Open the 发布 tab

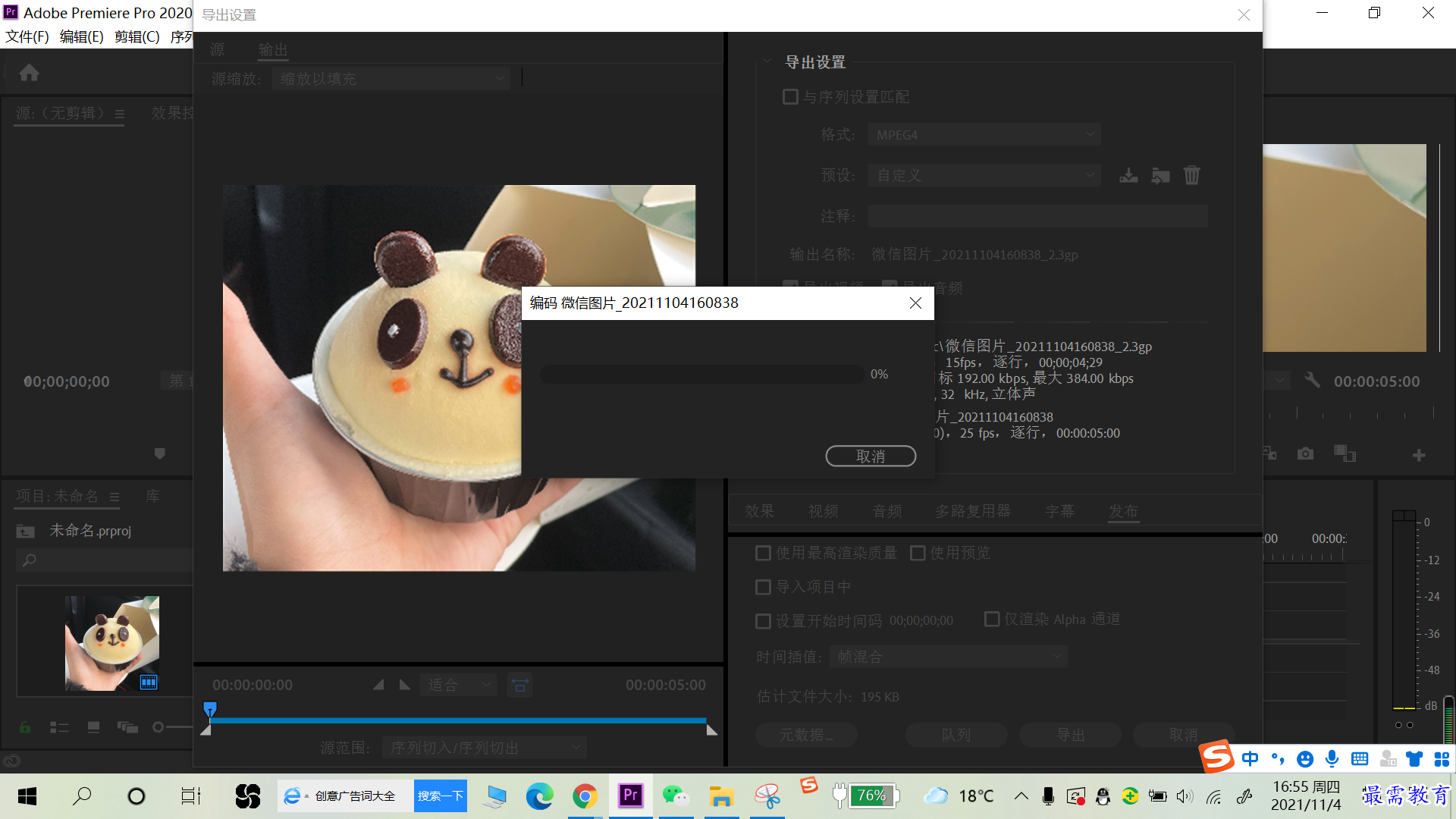(1124, 511)
